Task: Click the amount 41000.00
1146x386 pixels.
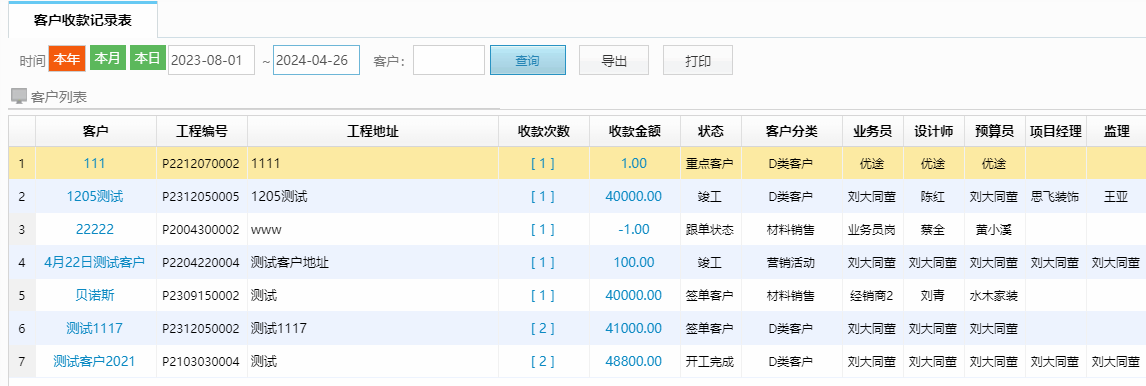Action: pyautogui.click(x=634, y=328)
